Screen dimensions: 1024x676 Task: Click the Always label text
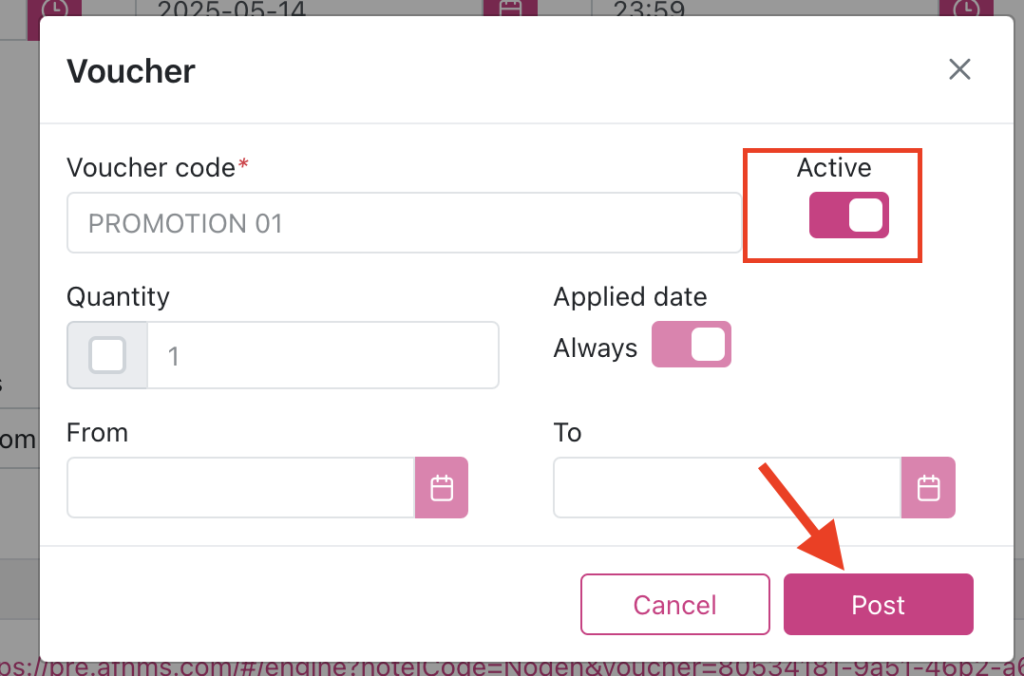pos(596,348)
